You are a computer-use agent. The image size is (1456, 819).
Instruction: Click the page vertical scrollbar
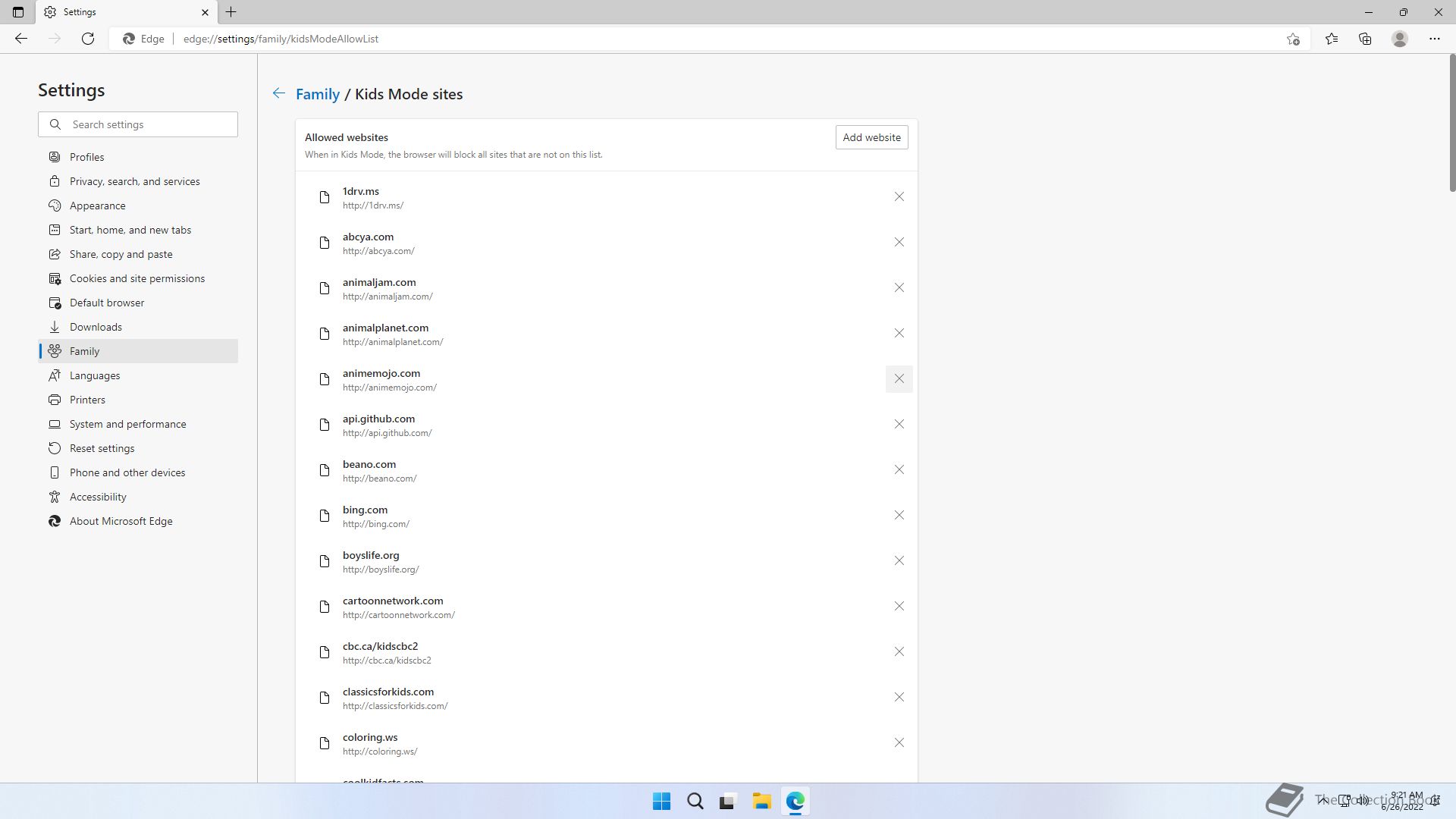[1451, 123]
